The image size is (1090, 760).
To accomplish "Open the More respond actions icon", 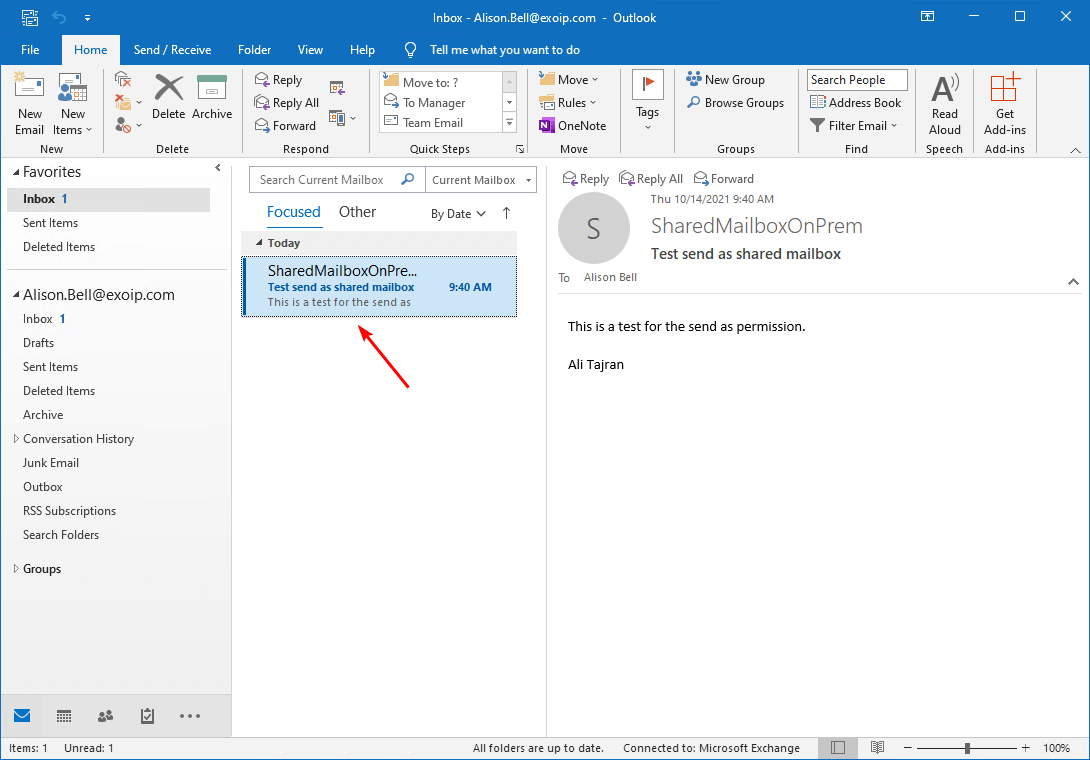I will (x=342, y=118).
